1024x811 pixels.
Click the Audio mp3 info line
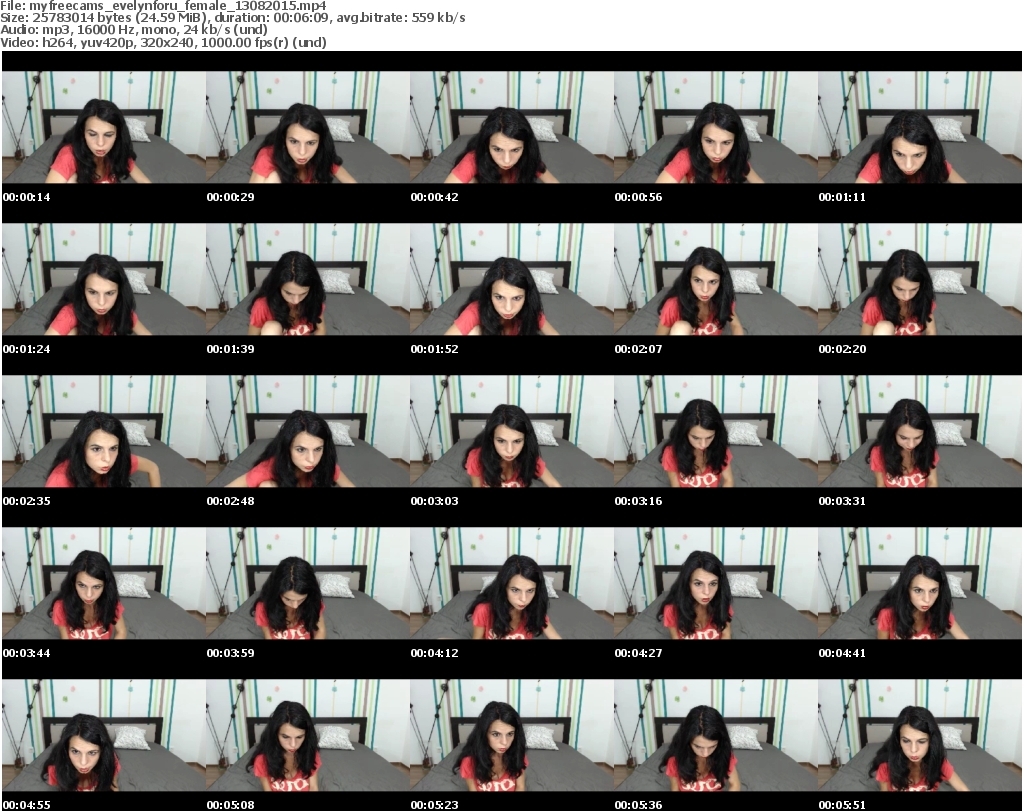coord(134,30)
